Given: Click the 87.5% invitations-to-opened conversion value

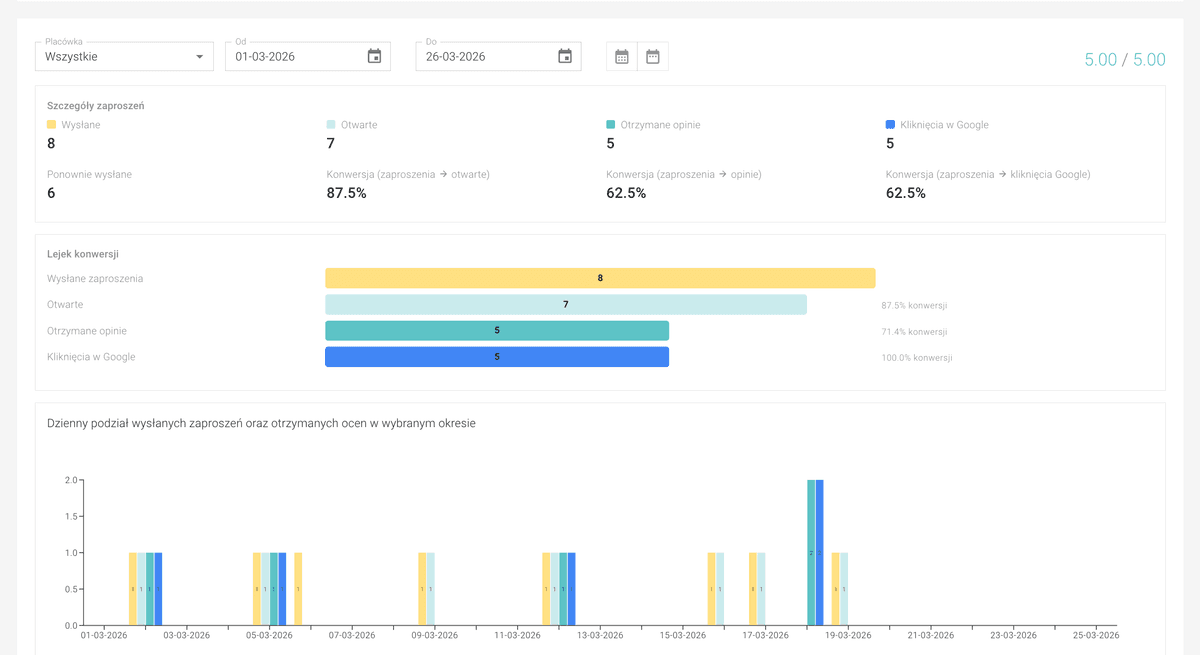Looking at the screenshot, I should 346,193.
